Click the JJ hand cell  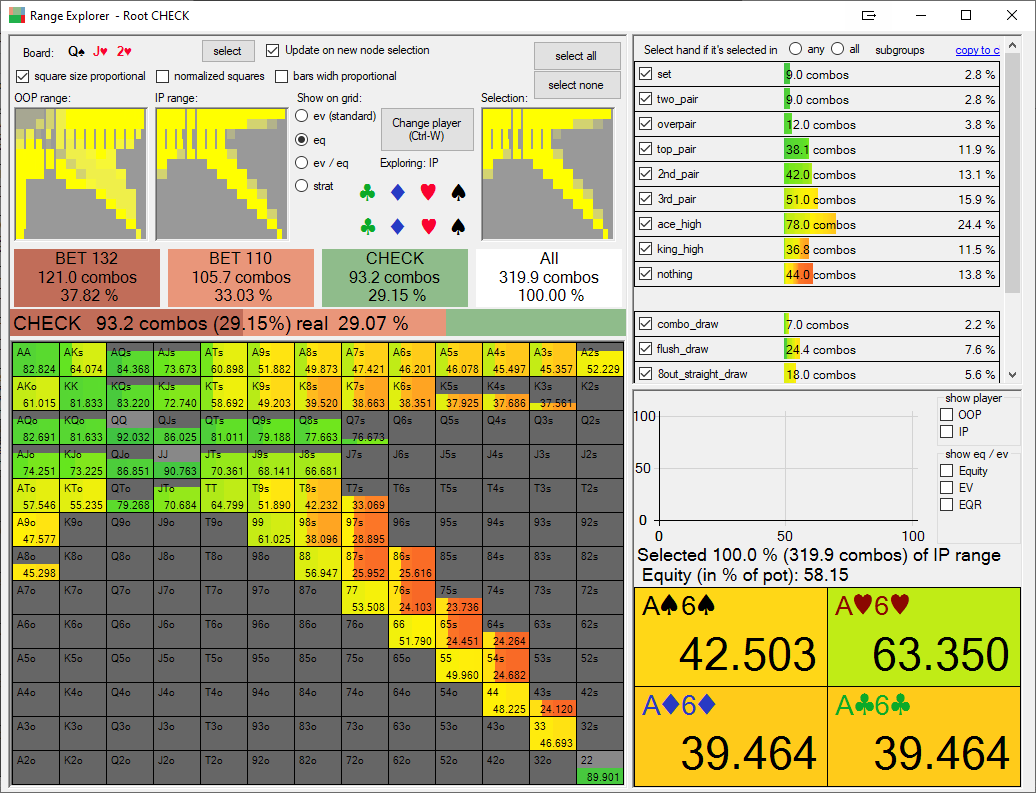[176, 461]
